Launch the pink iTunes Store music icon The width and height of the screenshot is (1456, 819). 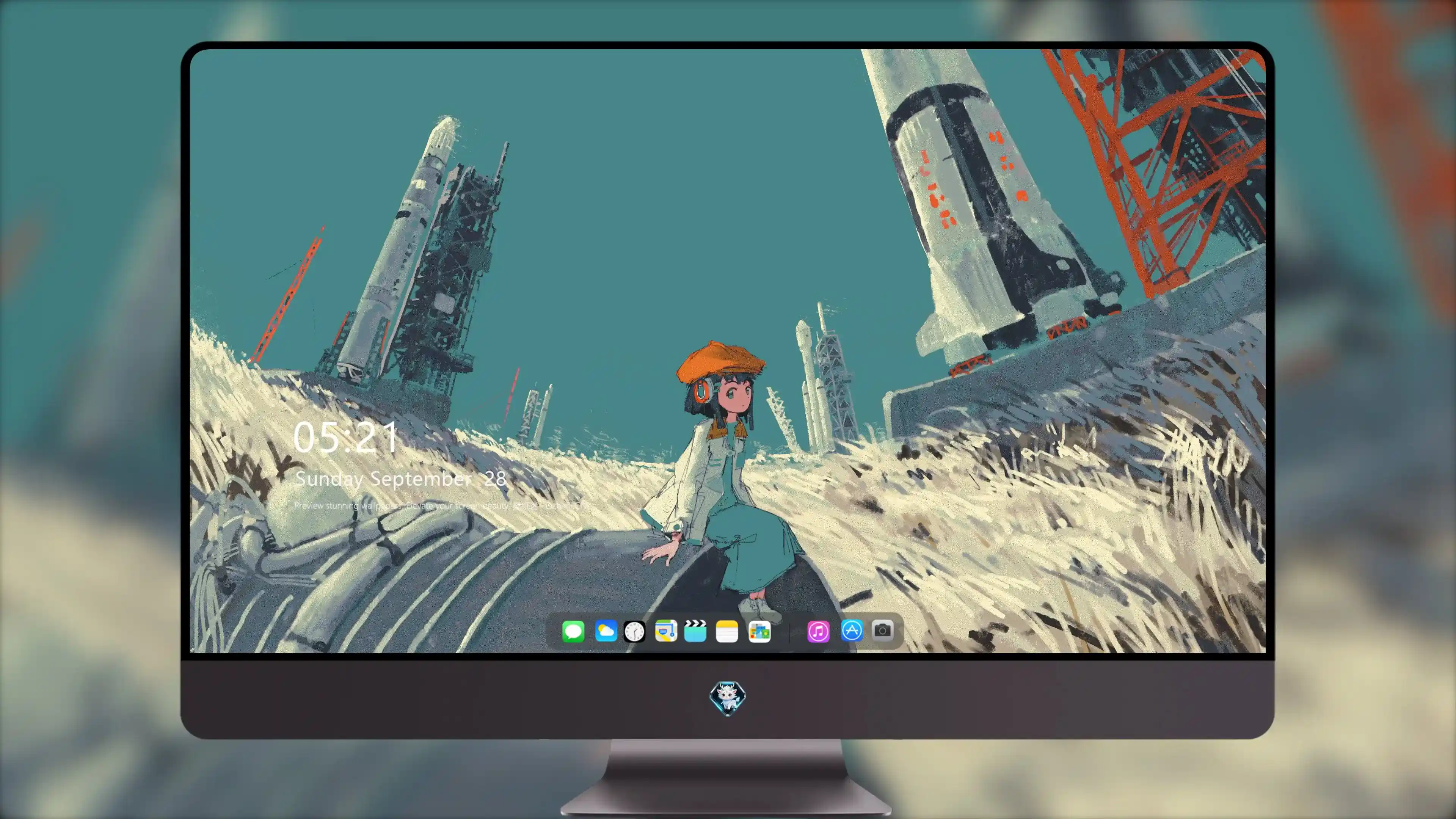coord(819,631)
